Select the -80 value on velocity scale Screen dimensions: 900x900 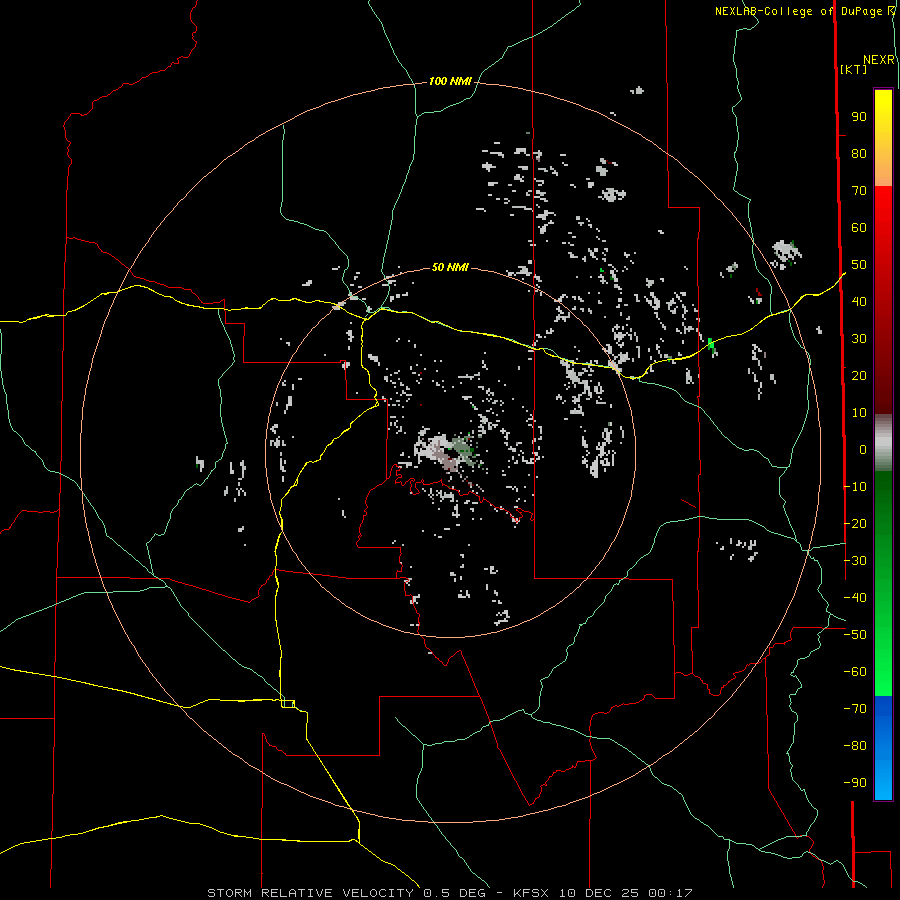coord(855,746)
